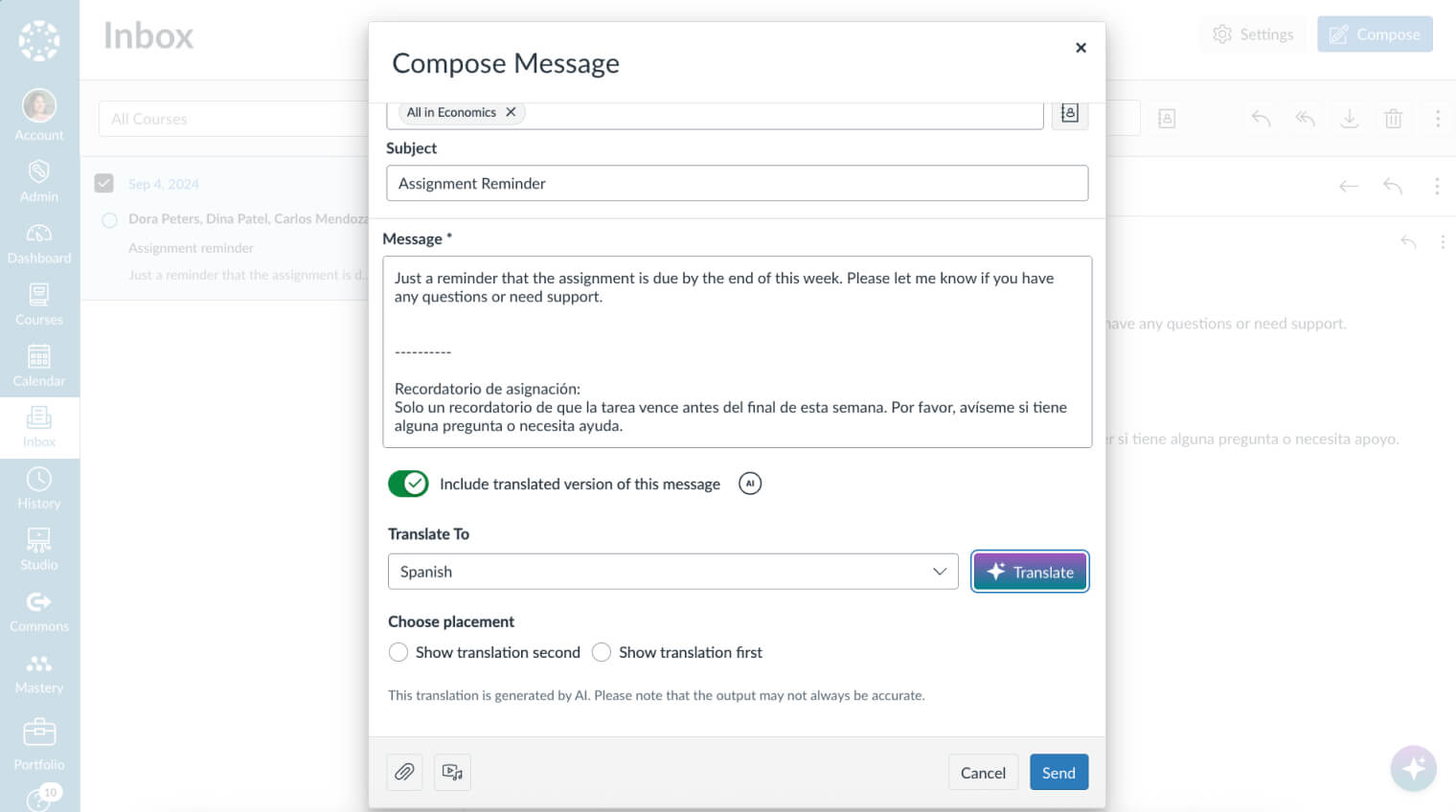Click the floating AI sparkle assistant icon
The height and width of the screenshot is (812, 1456).
click(x=1414, y=768)
